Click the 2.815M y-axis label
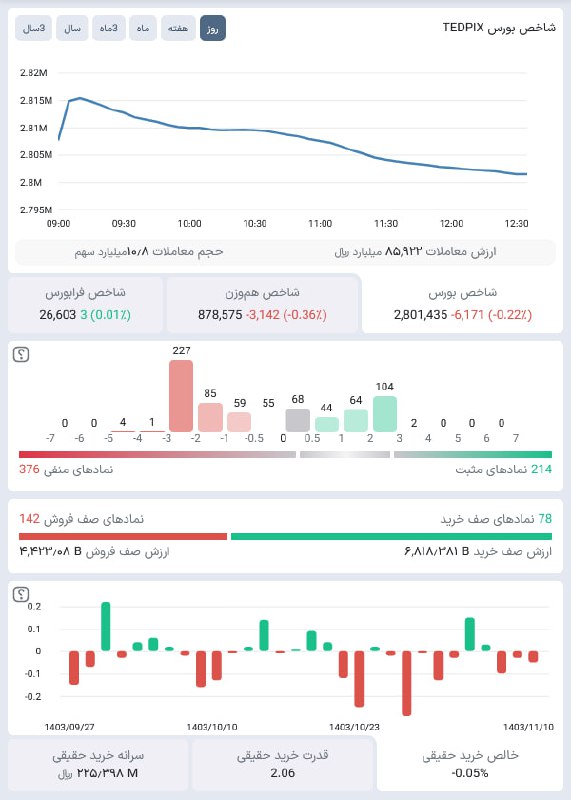The image size is (571, 800). coord(36,101)
